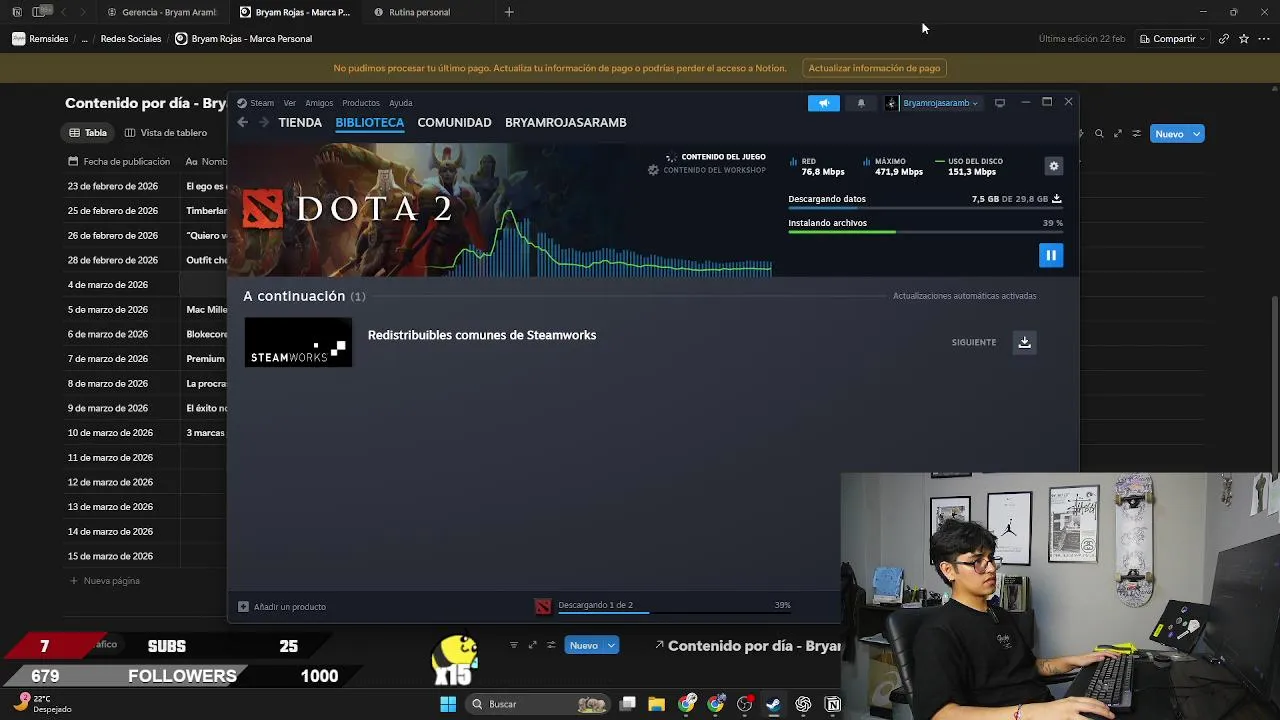Click the Notion expand arrows icon above the table
The width and height of the screenshot is (1280, 720).
click(1118, 134)
